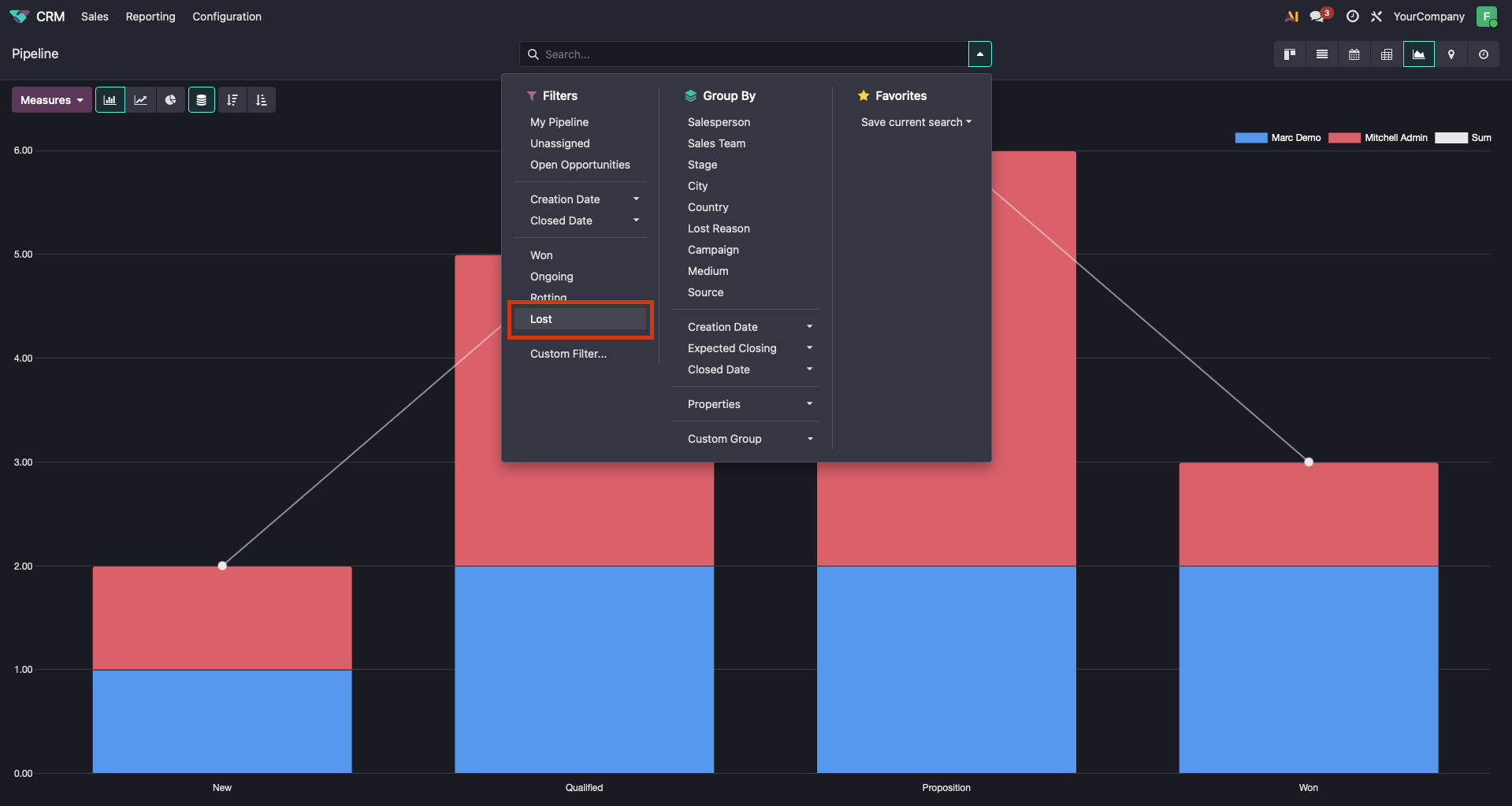Open Save current search
Image resolution: width=1512 pixels, height=806 pixels.
916,122
